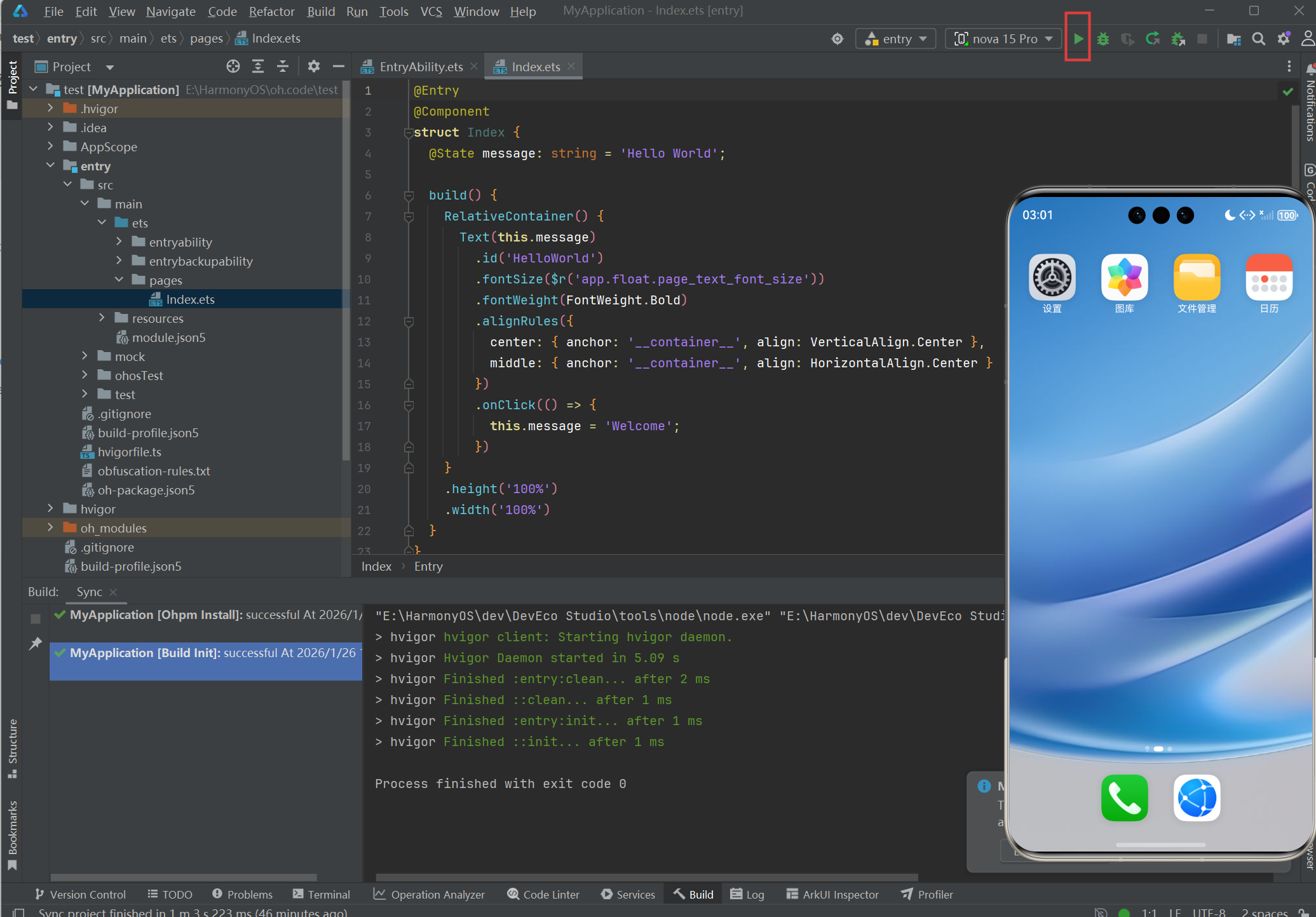Open the Refactor menu

(x=271, y=11)
